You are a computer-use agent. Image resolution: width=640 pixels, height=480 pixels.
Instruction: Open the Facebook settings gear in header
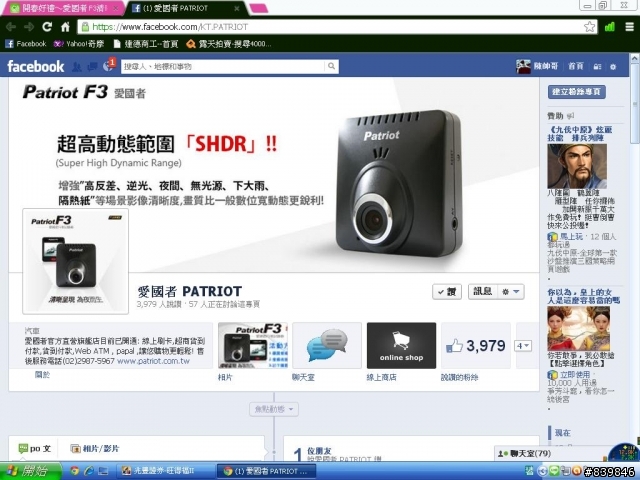pyautogui.click(x=613, y=67)
